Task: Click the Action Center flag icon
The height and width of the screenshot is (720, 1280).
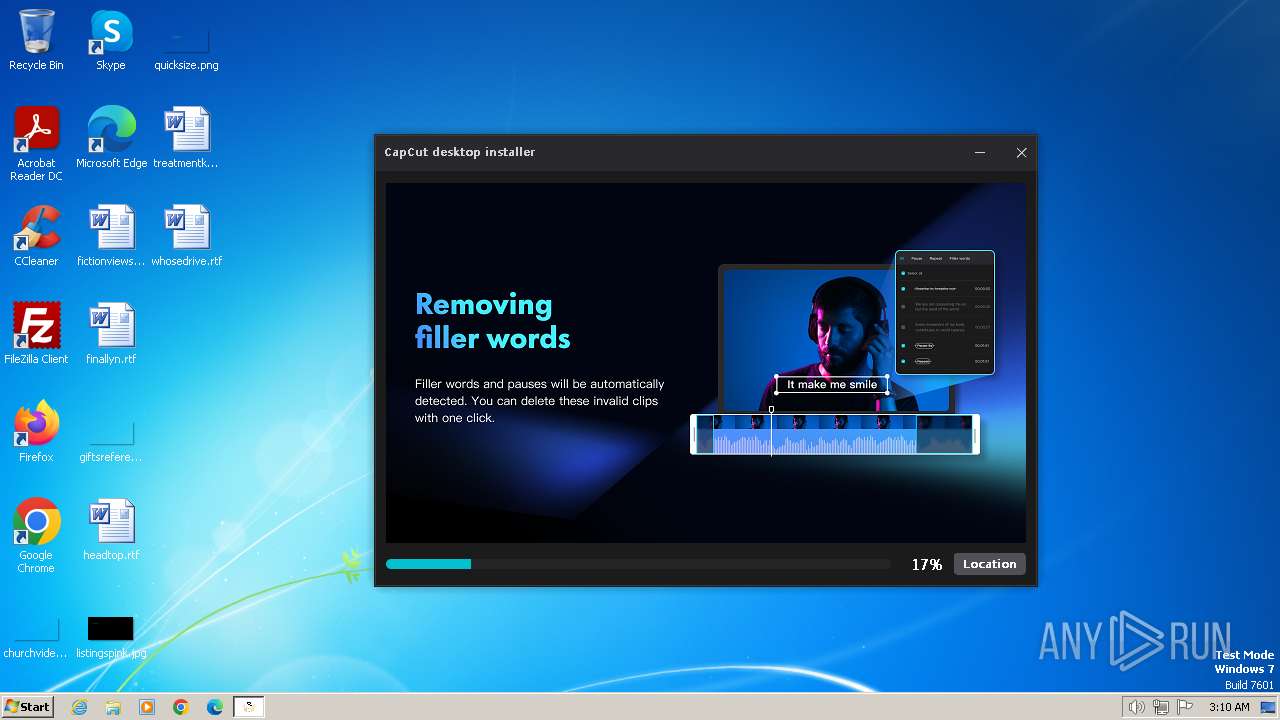Action: 1186,707
